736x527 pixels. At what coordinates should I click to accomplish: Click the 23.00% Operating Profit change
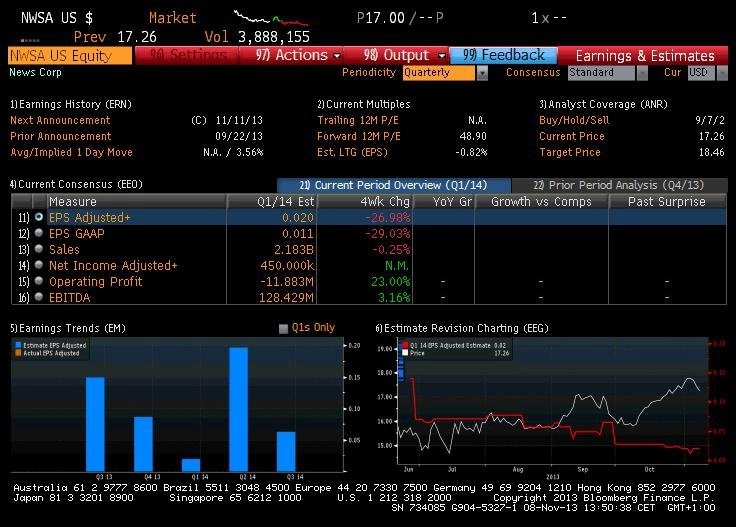[x=391, y=282]
